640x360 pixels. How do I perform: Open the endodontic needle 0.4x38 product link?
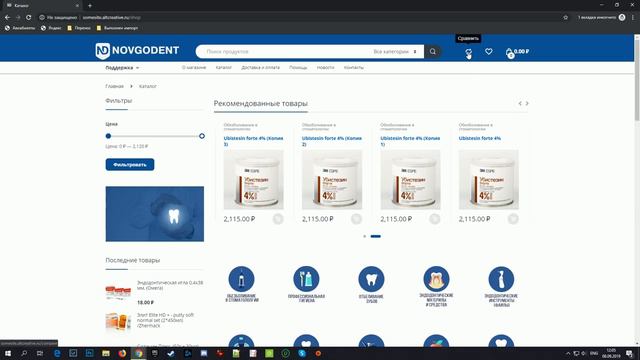pyautogui.click(x=170, y=285)
